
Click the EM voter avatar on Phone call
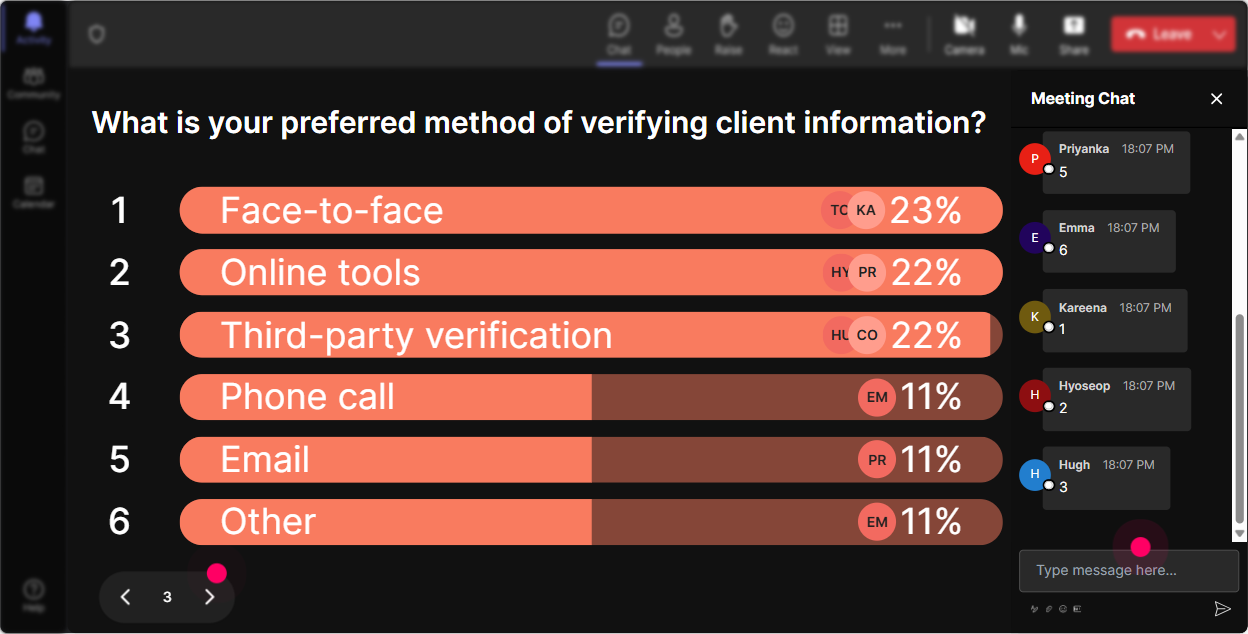(x=877, y=397)
